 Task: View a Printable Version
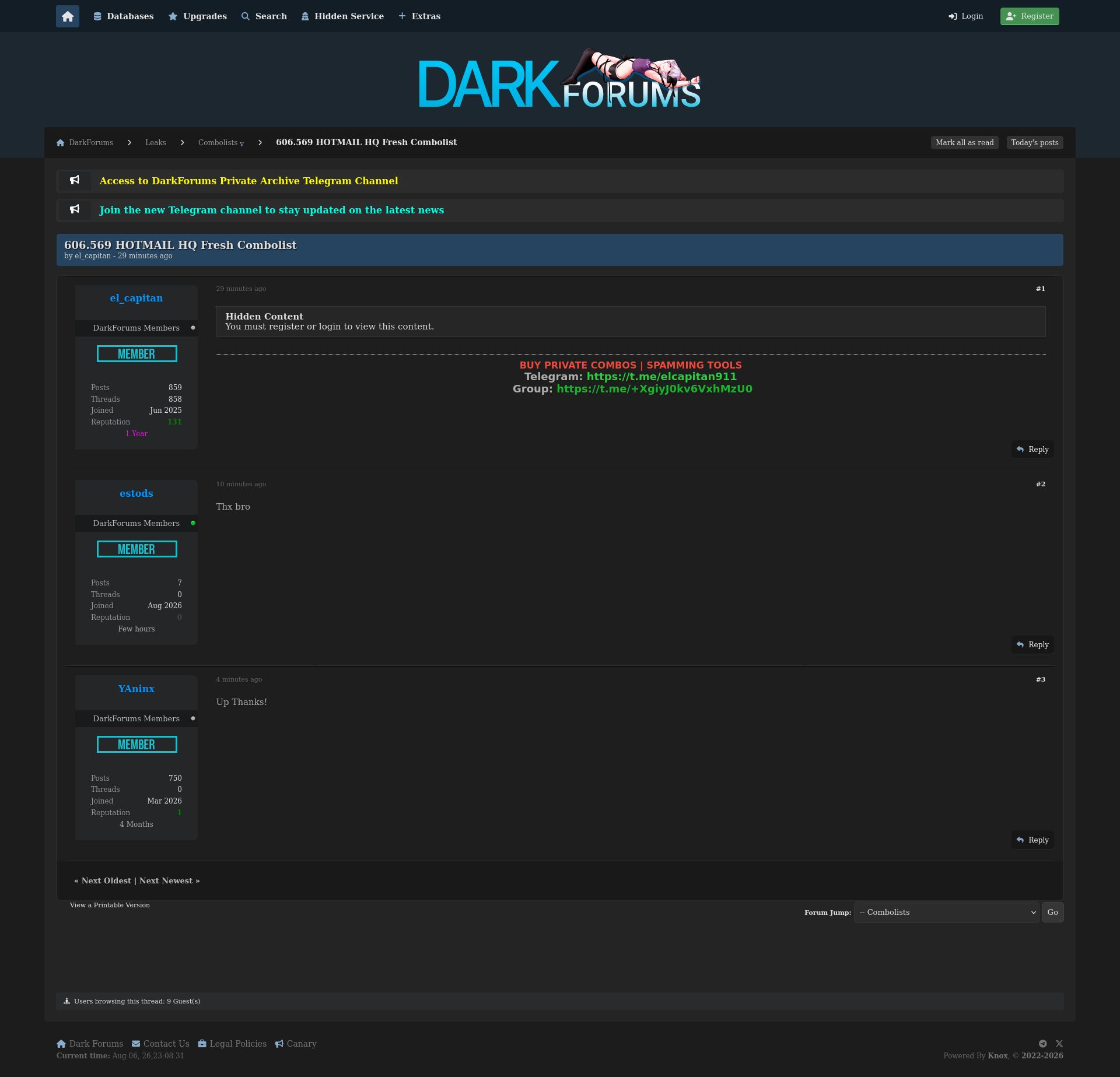pos(110,906)
